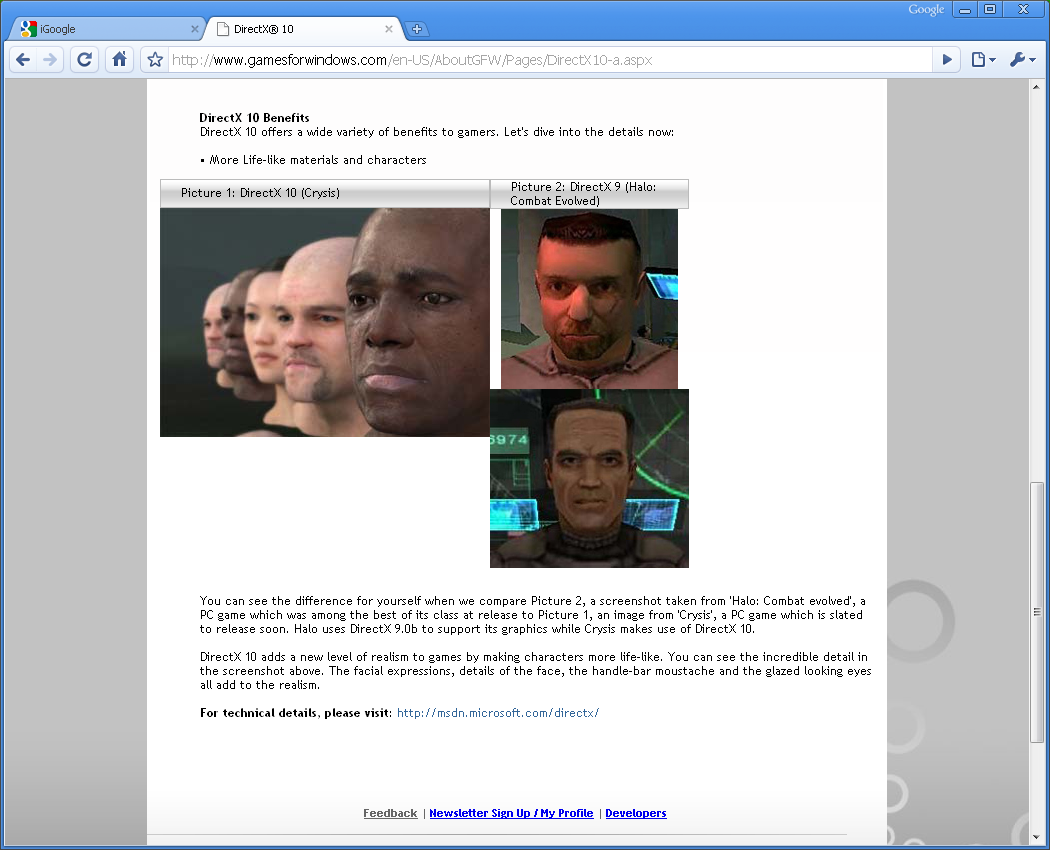1050x850 pixels.
Task: Click the Forward navigation arrow
Action: [x=50, y=60]
